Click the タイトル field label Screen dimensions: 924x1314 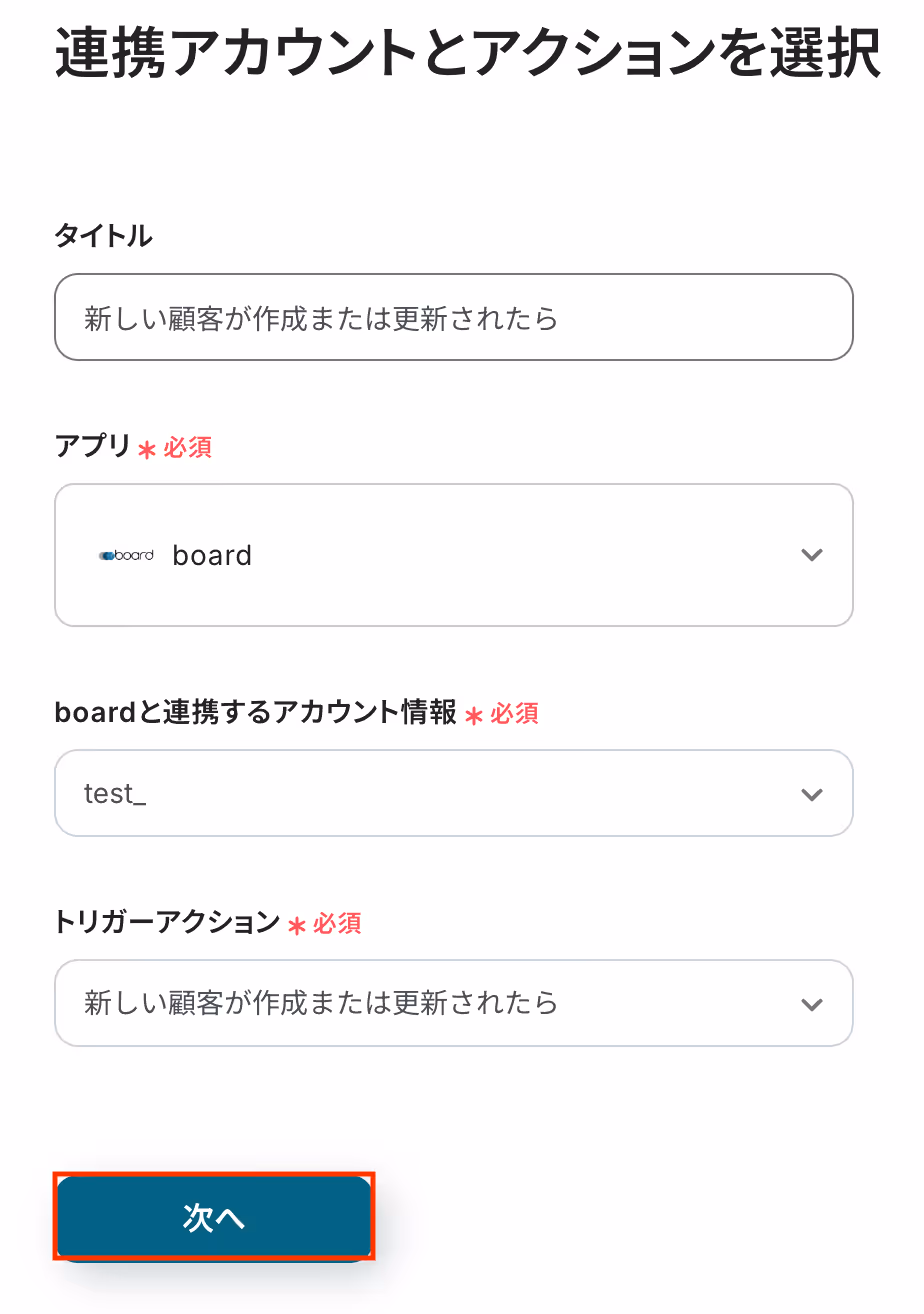(x=103, y=236)
